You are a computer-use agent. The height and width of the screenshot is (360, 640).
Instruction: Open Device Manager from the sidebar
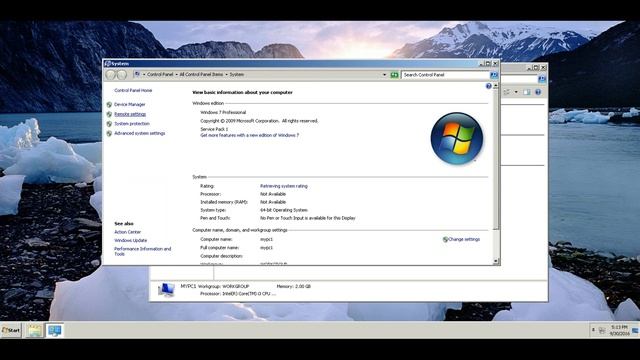click(x=129, y=104)
